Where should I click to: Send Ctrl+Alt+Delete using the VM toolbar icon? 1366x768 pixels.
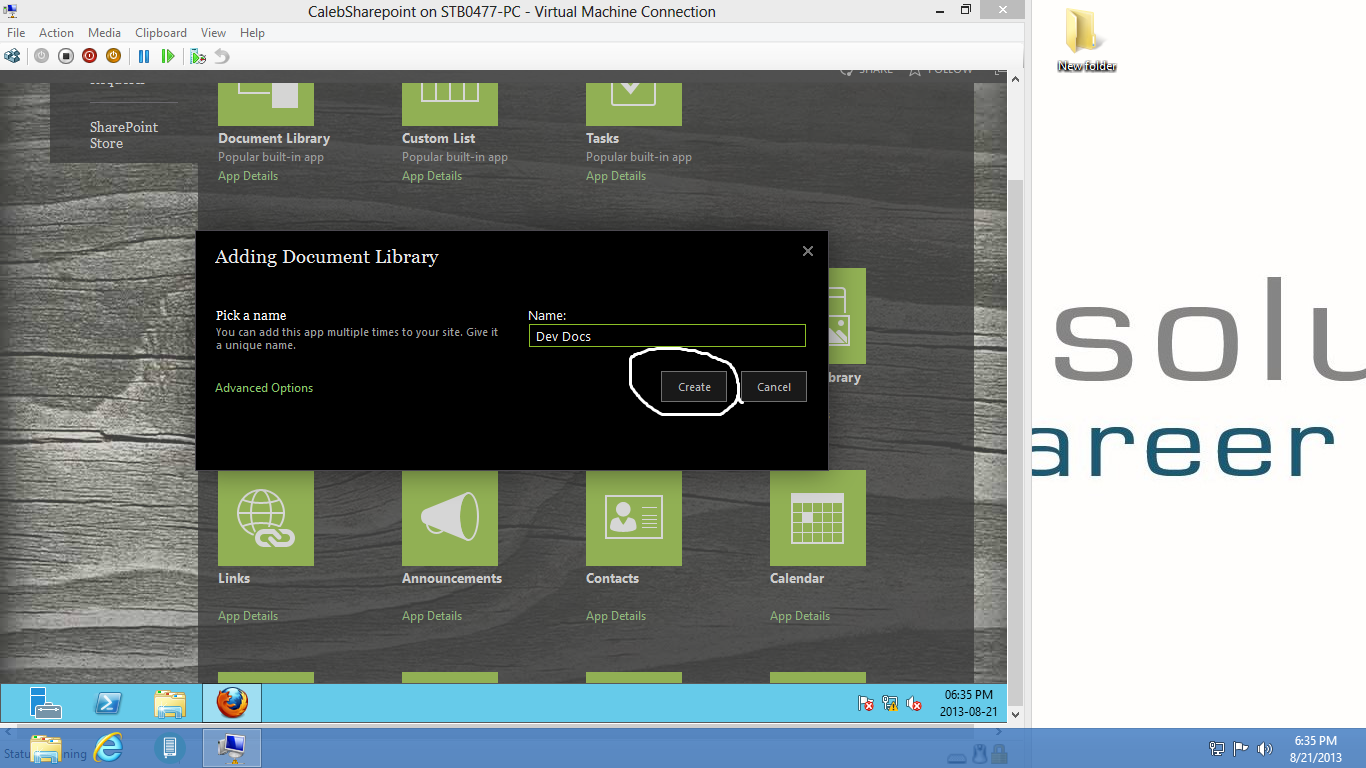[x=12, y=56]
